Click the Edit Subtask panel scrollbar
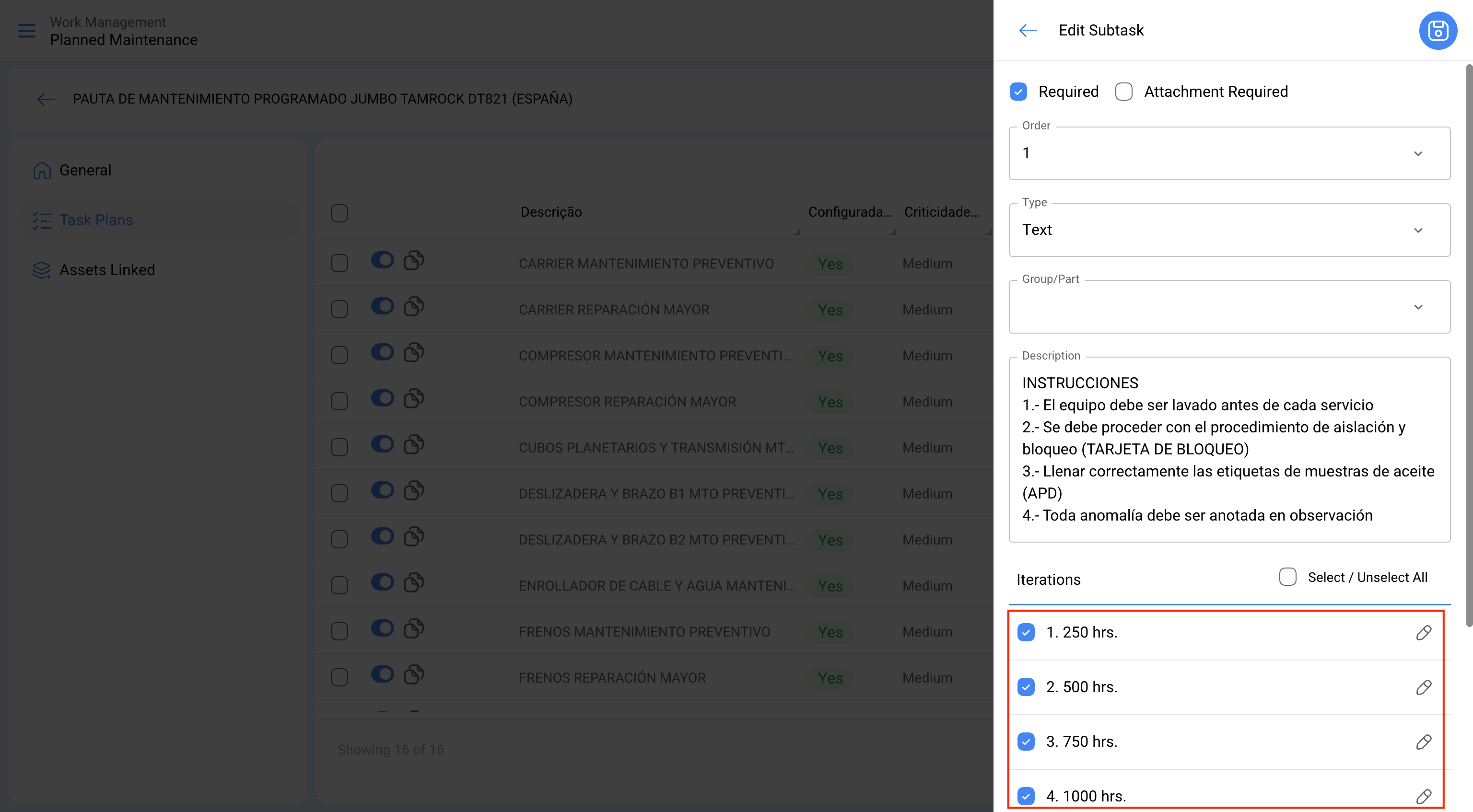The image size is (1473, 812). point(1469,346)
